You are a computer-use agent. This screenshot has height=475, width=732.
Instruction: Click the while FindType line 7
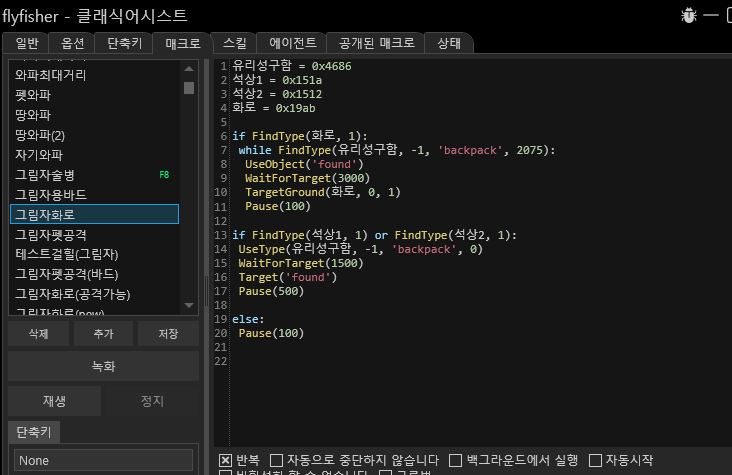397,150
